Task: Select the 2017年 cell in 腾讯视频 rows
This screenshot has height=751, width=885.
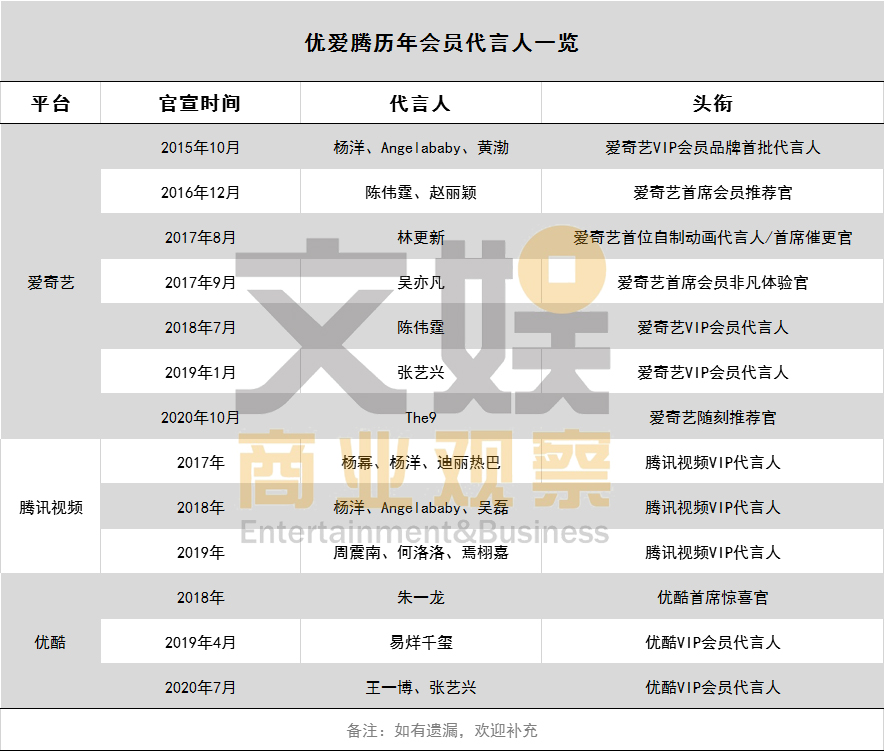Action: pos(200,462)
